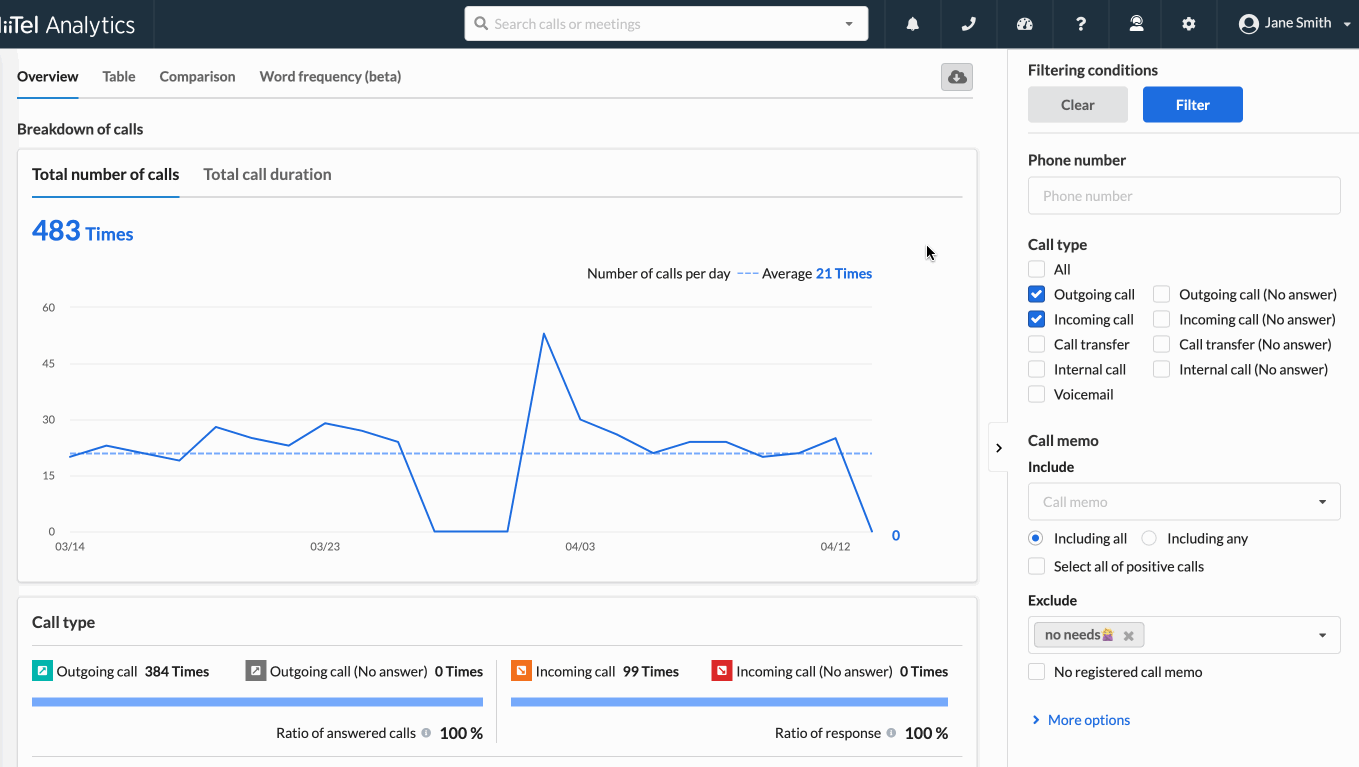Open the dashboard gauge icon

click(x=1024, y=24)
